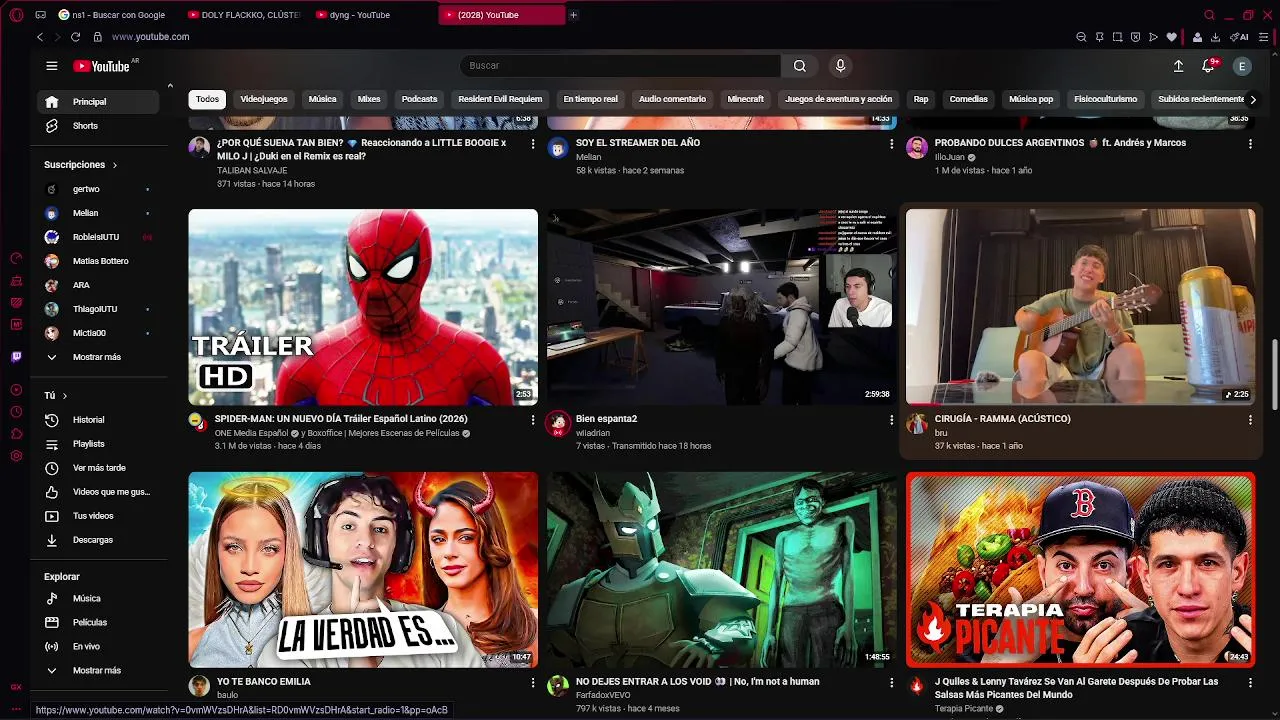The width and height of the screenshot is (1280, 720).
Task: Click Opera GX menu logo
Action: coord(16,15)
